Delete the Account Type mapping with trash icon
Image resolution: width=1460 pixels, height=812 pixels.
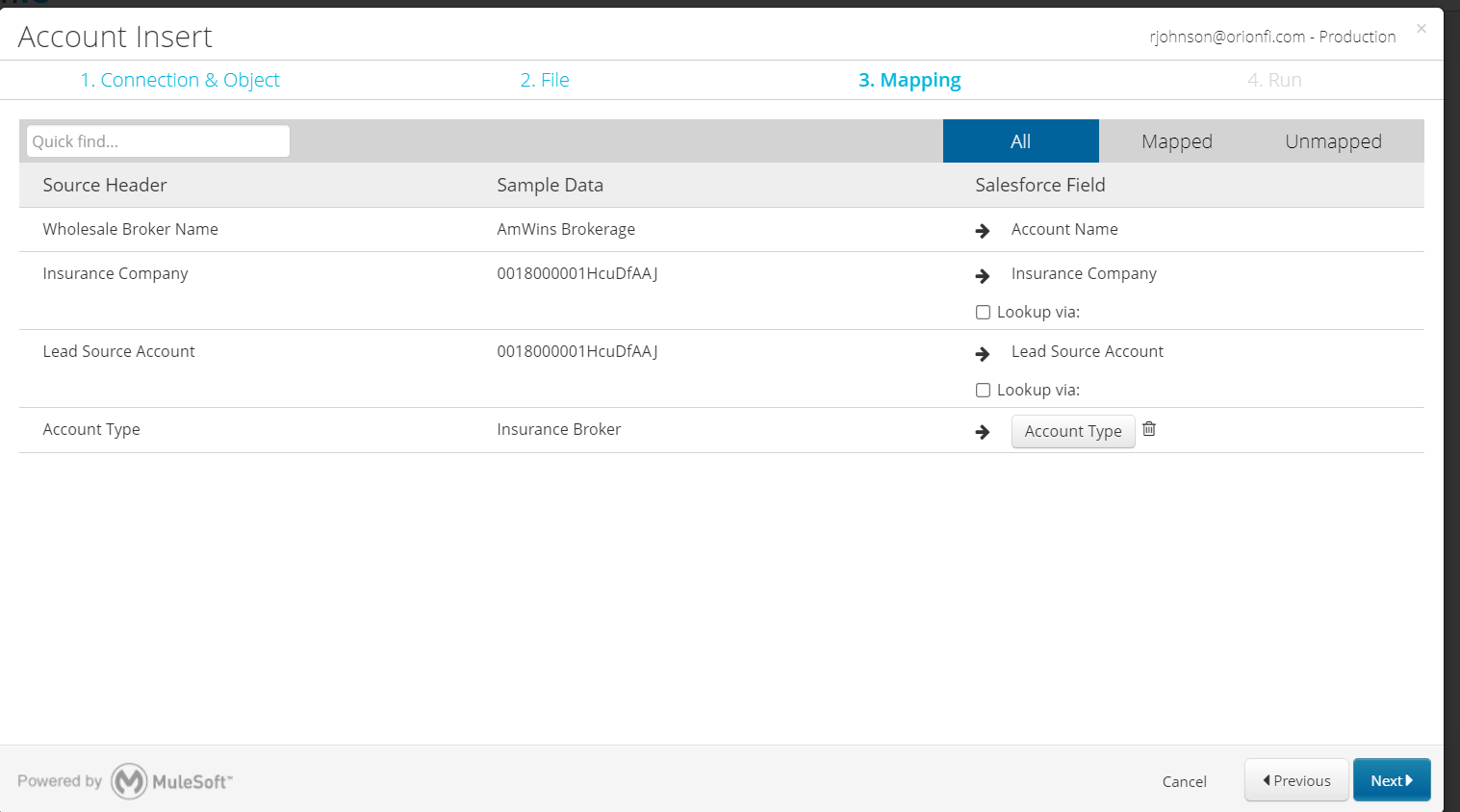[x=1149, y=429]
